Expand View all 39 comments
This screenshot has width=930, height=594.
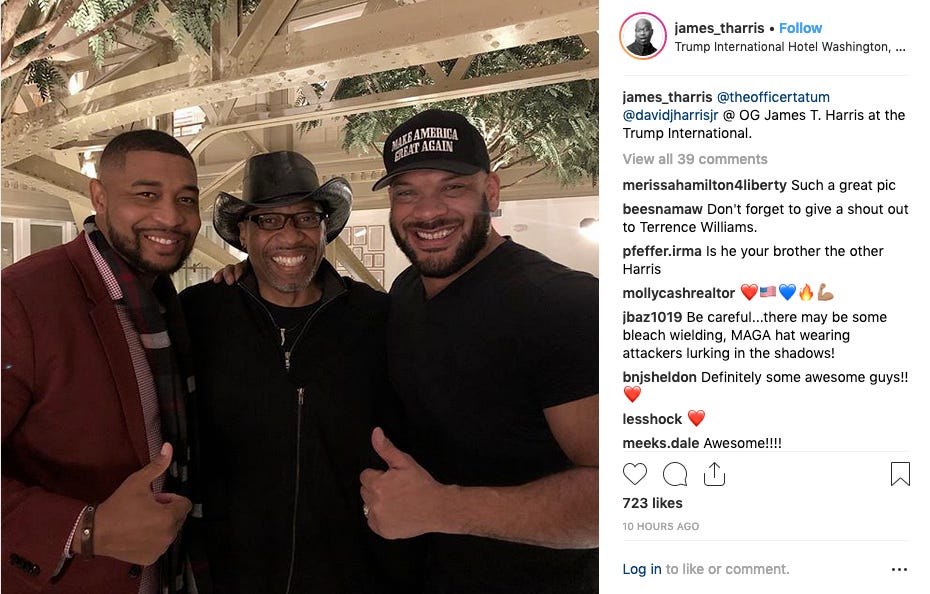(695, 159)
